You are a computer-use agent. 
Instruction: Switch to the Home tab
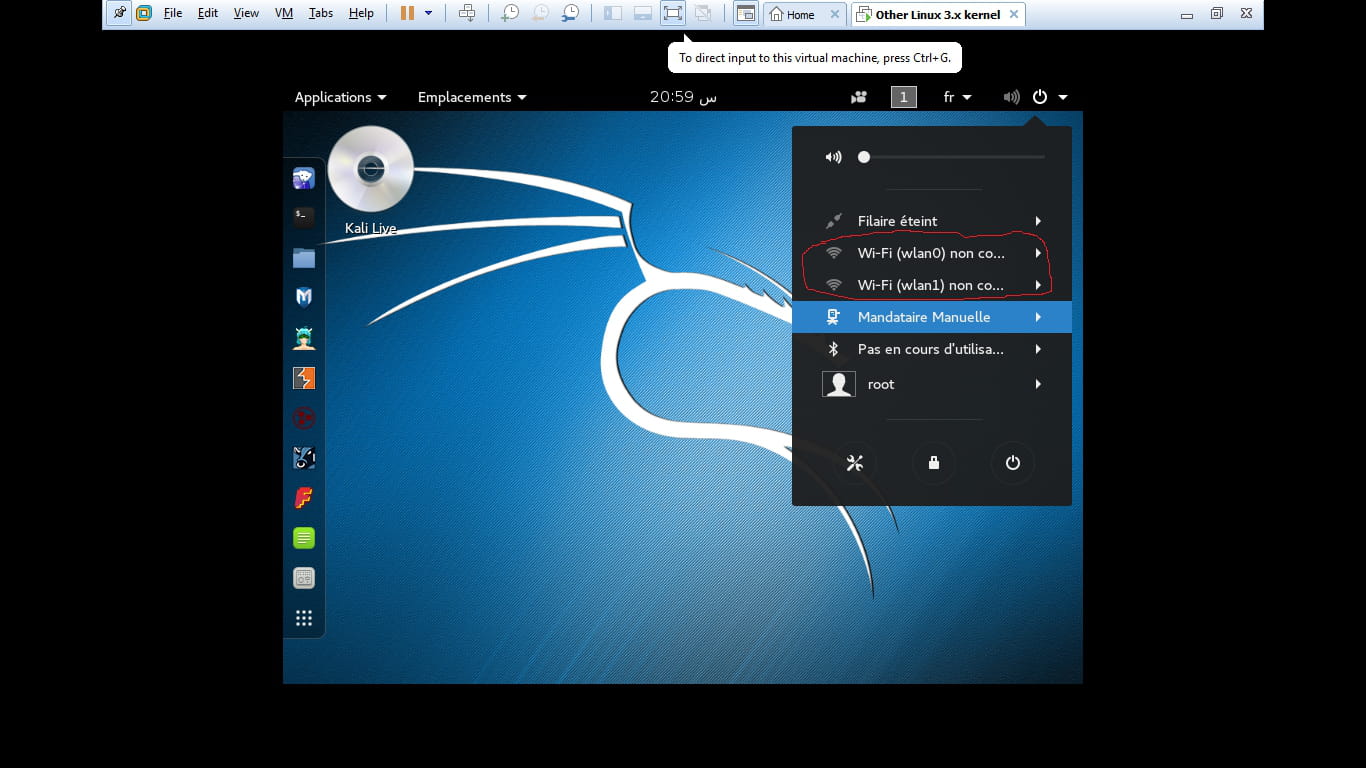click(804, 14)
